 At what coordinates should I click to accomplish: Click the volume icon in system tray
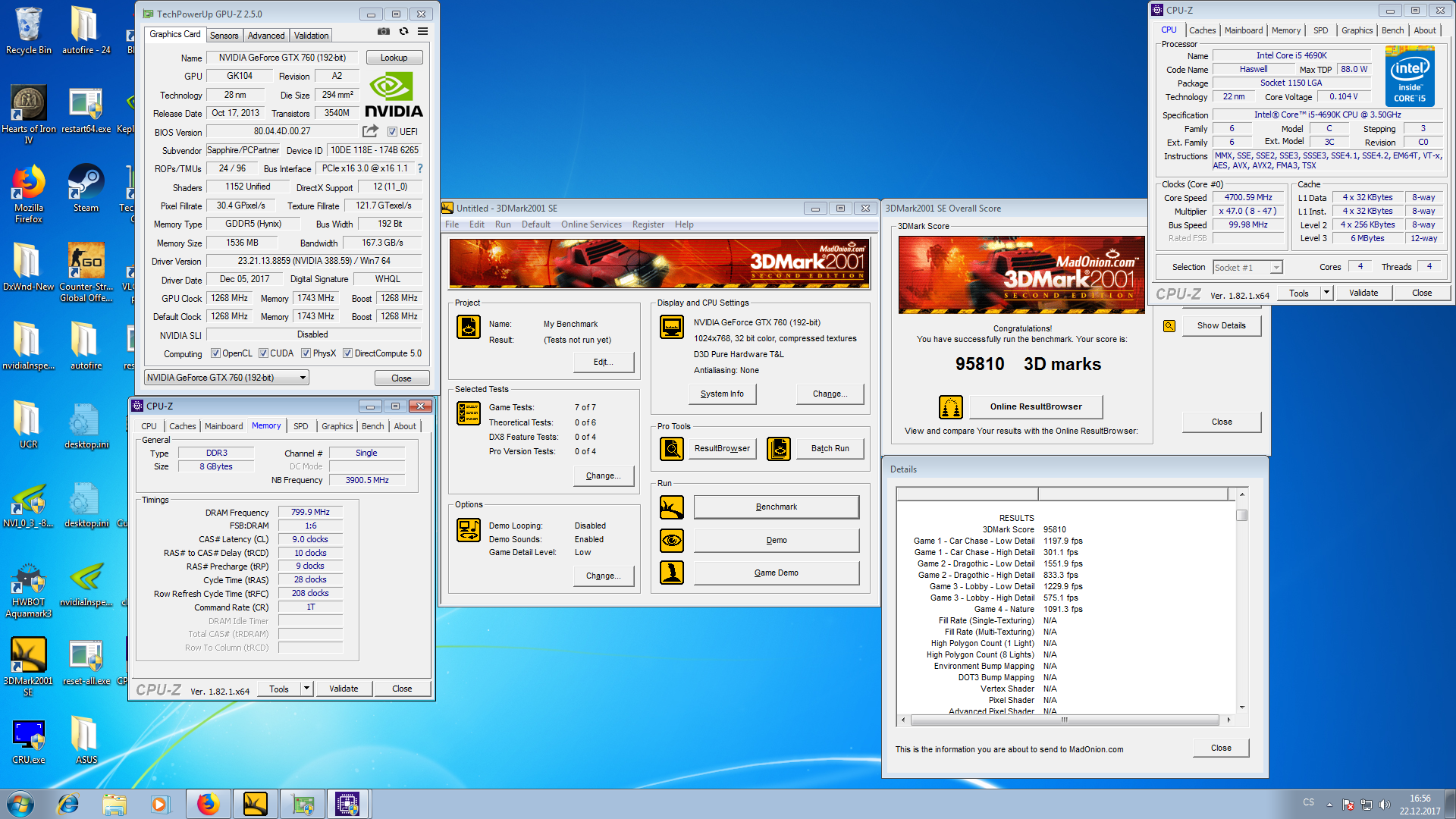pos(1385,805)
